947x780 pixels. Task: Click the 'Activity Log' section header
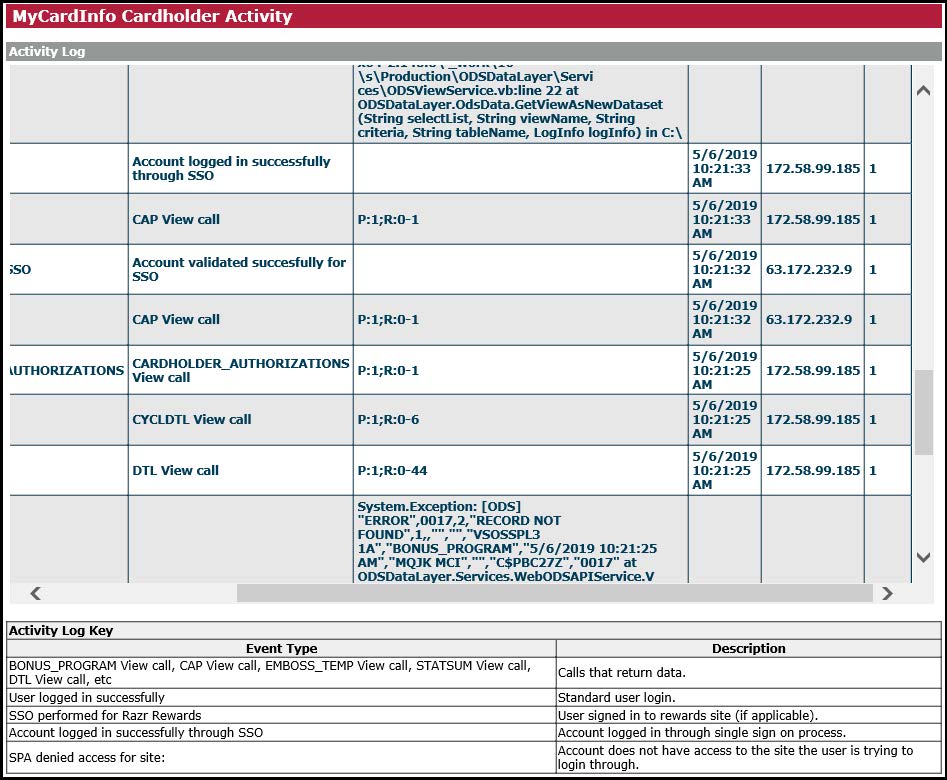(47, 52)
